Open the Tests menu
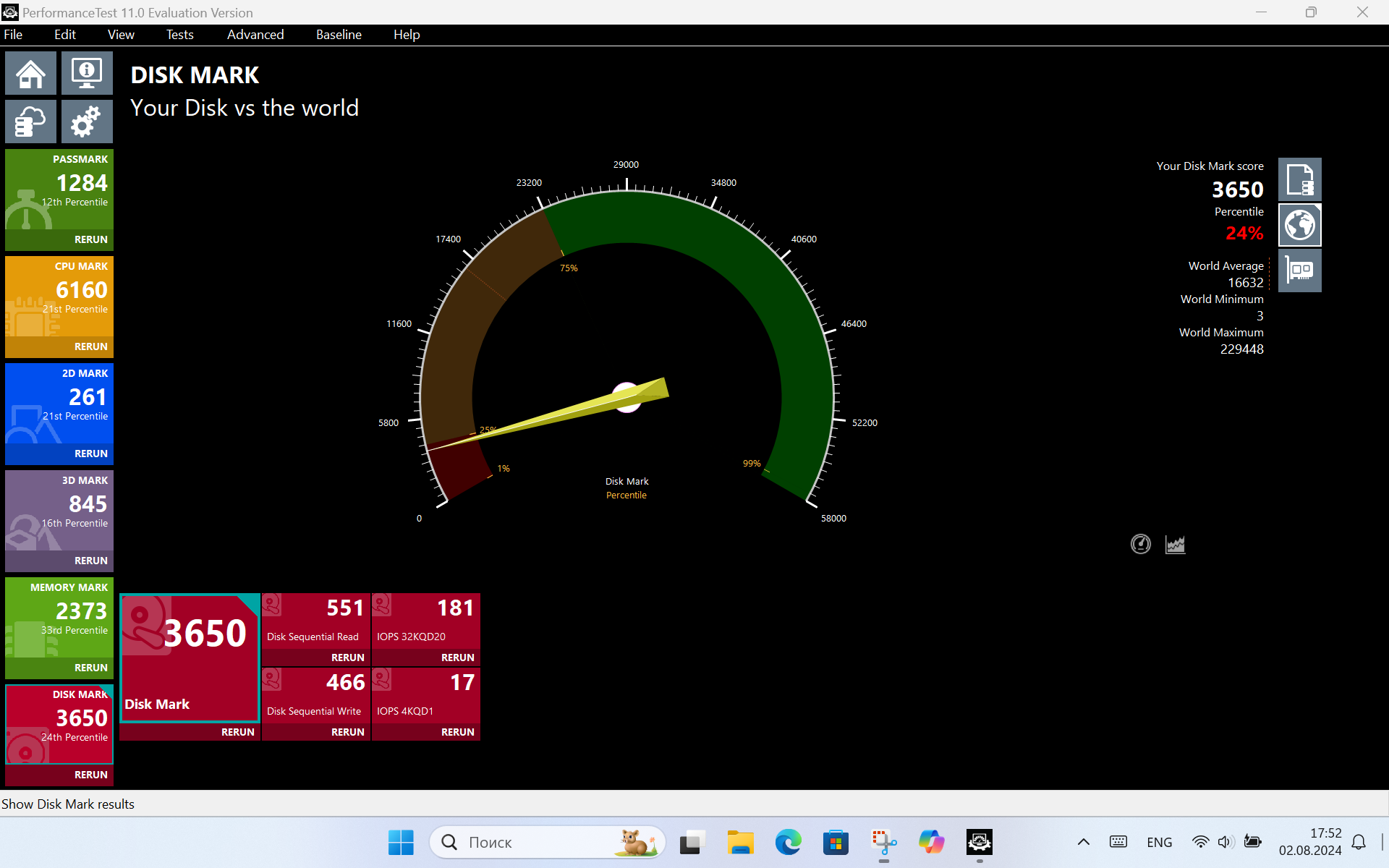This screenshot has width=1389, height=868. [179, 35]
